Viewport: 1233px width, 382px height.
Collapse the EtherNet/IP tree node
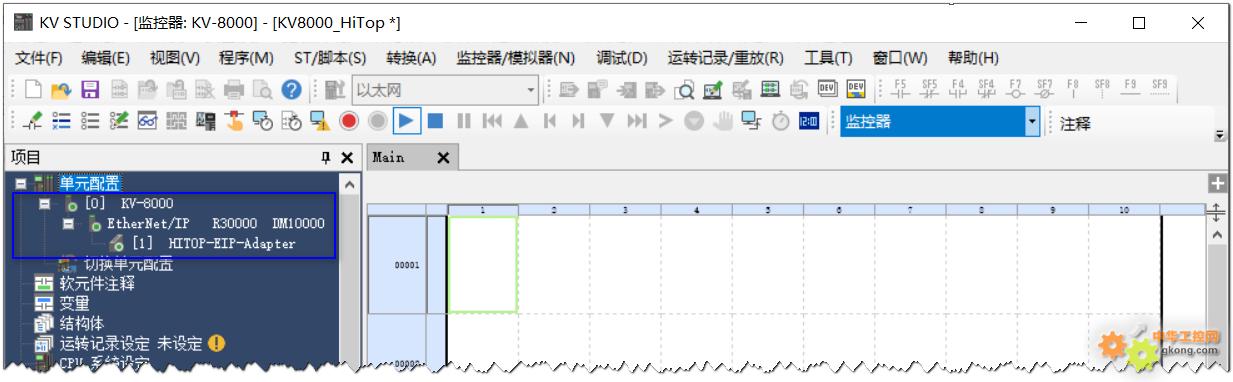(66, 224)
